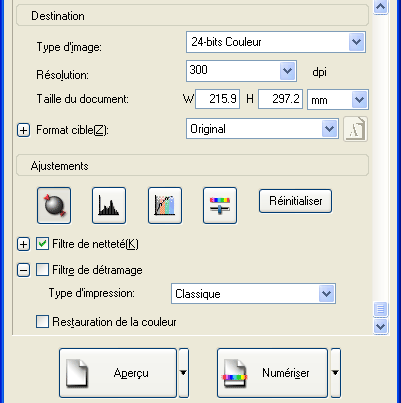Enable Restauration de la couleur checkbox

point(42,322)
